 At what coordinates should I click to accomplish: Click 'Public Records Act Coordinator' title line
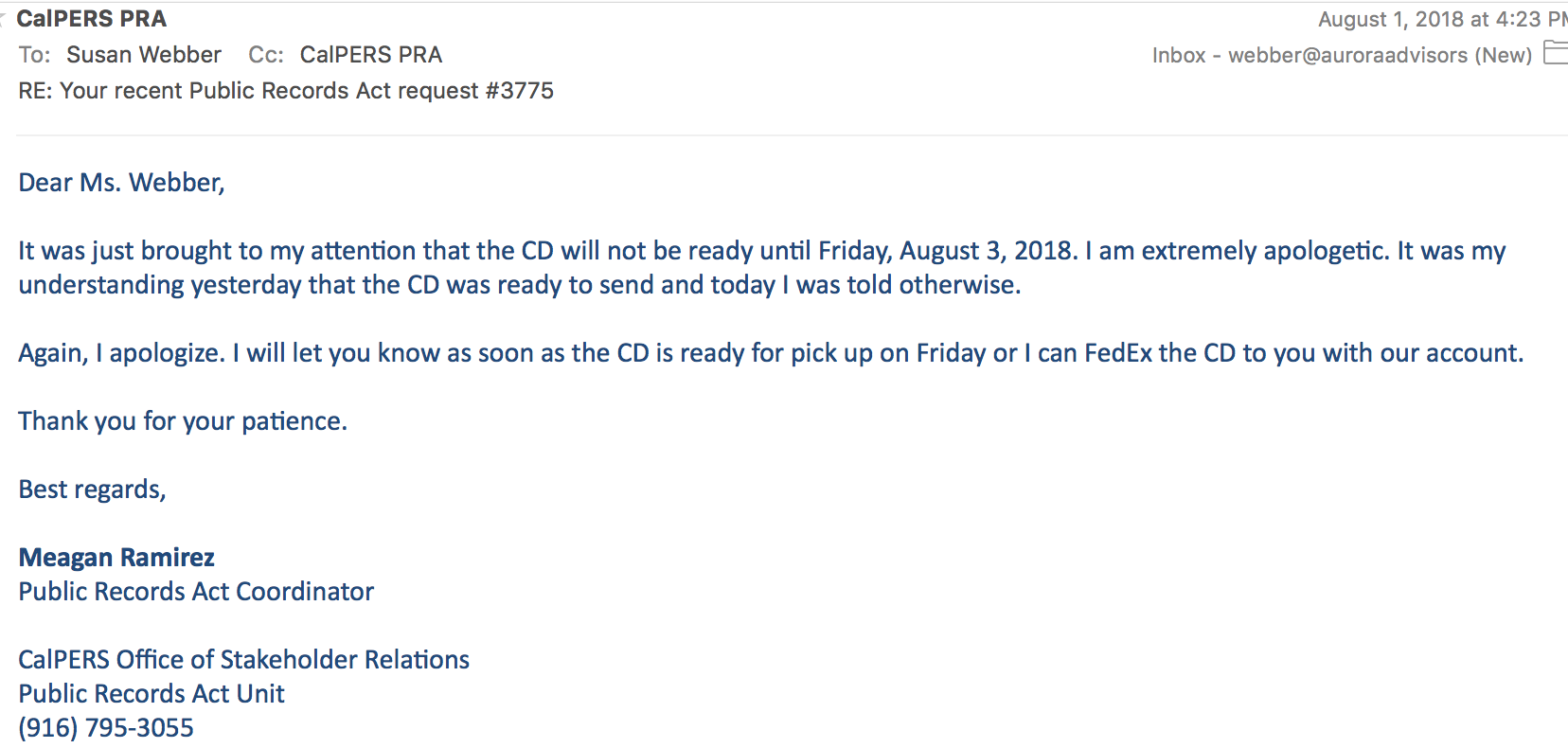pos(196,592)
